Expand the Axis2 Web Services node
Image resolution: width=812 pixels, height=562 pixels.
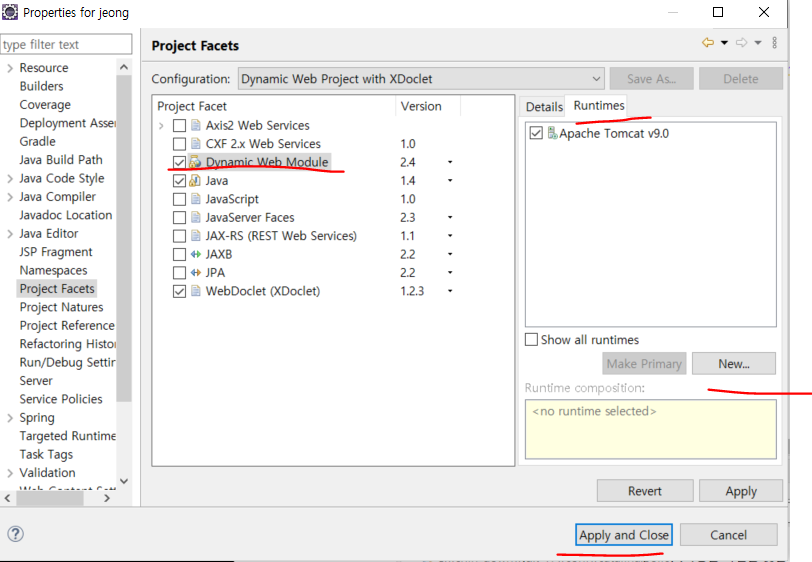coord(161,125)
